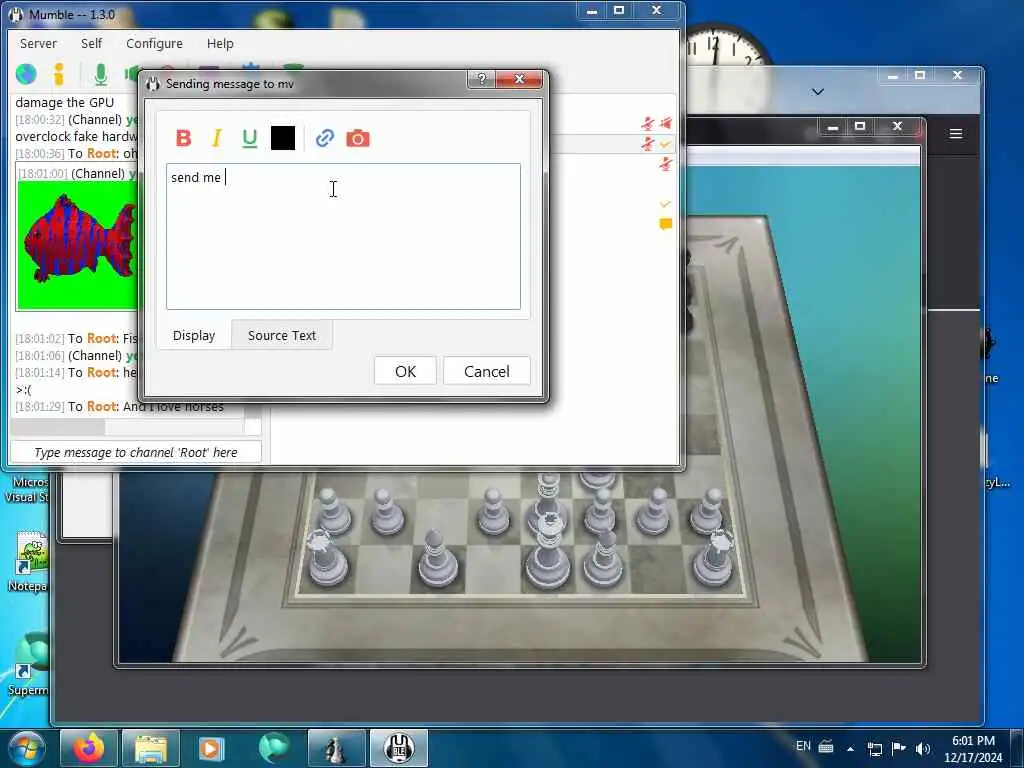1024x768 pixels.
Task: Confirm the message with OK
Action: click(x=406, y=371)
